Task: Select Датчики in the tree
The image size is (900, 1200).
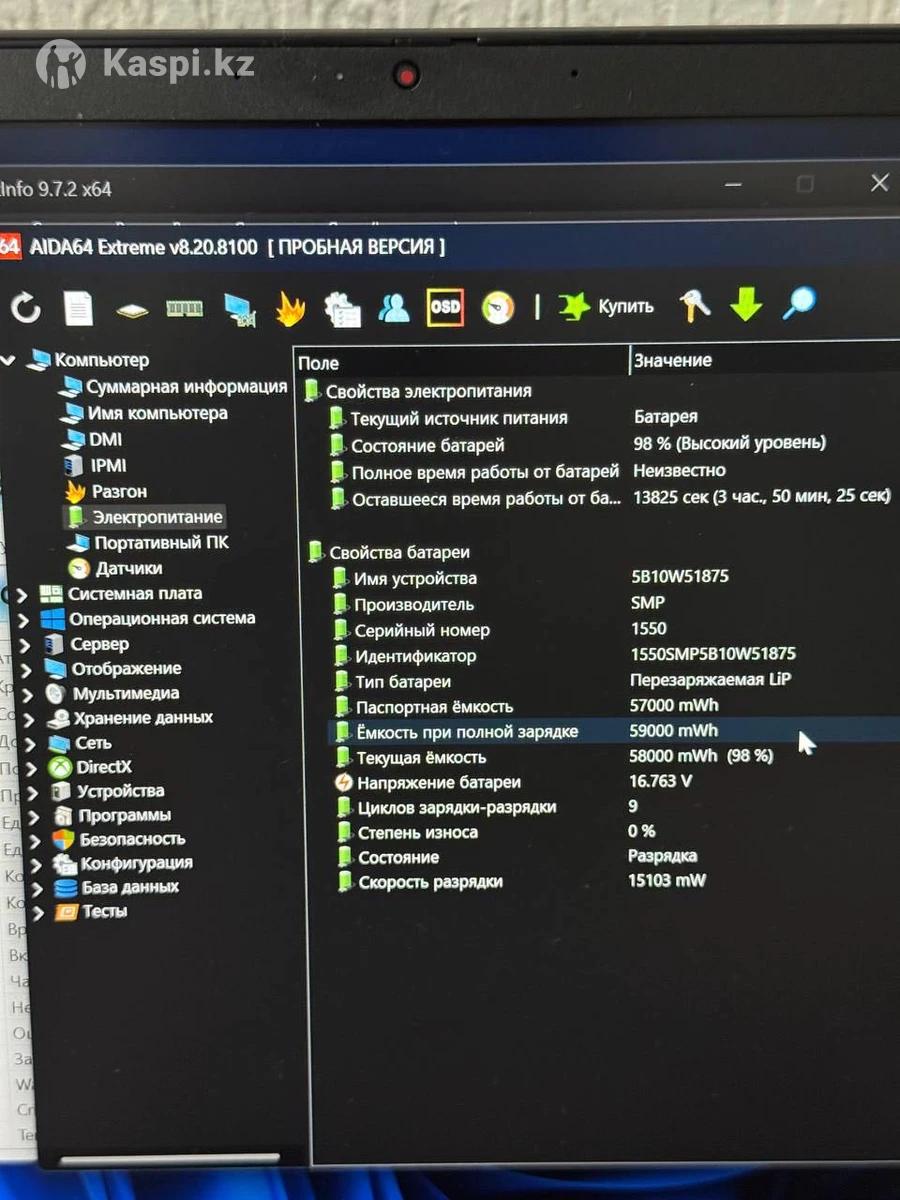Action: tap(128, 568)
